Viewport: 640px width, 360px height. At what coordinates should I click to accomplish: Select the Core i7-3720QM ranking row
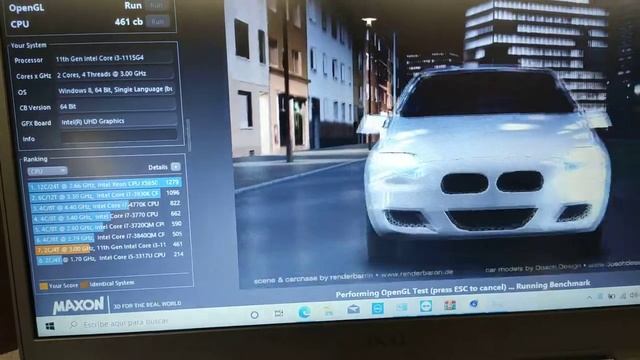click(x=108, y=227)
